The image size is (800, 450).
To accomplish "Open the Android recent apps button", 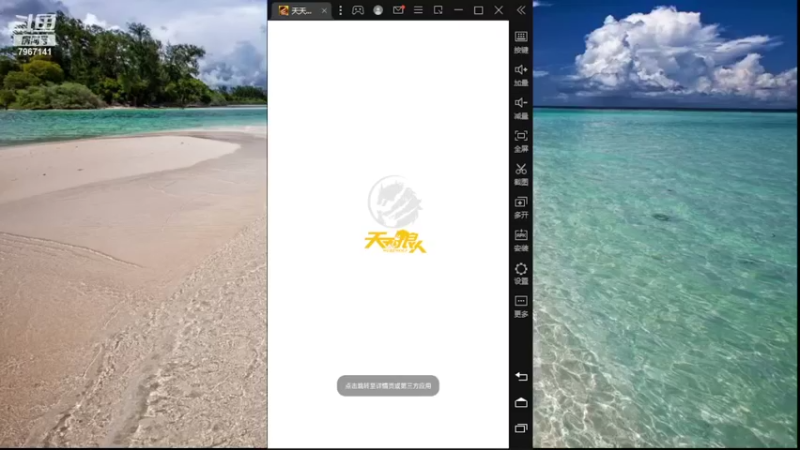I will click(x=521, y=428).
